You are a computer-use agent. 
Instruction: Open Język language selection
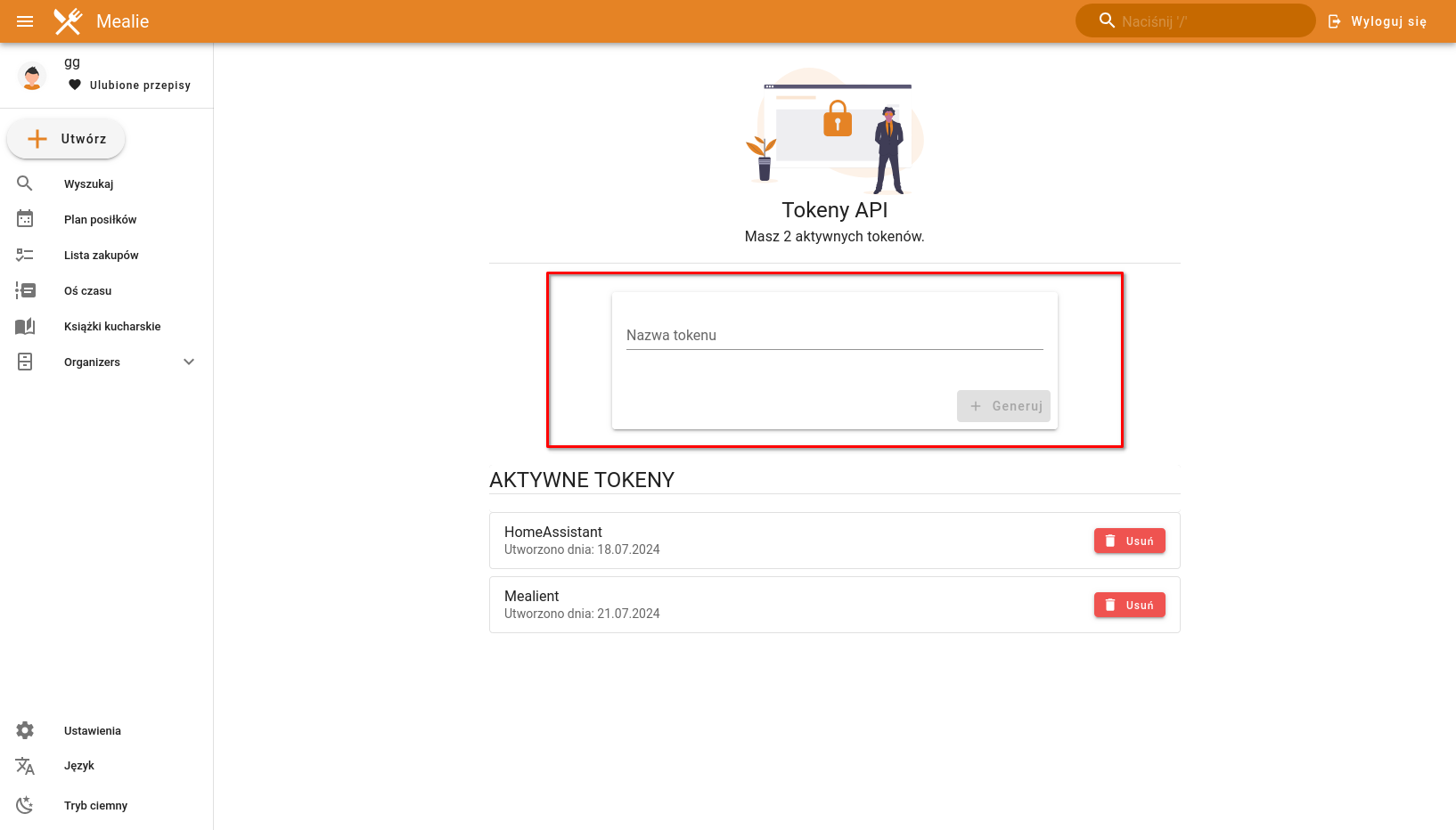click(107, 766)
